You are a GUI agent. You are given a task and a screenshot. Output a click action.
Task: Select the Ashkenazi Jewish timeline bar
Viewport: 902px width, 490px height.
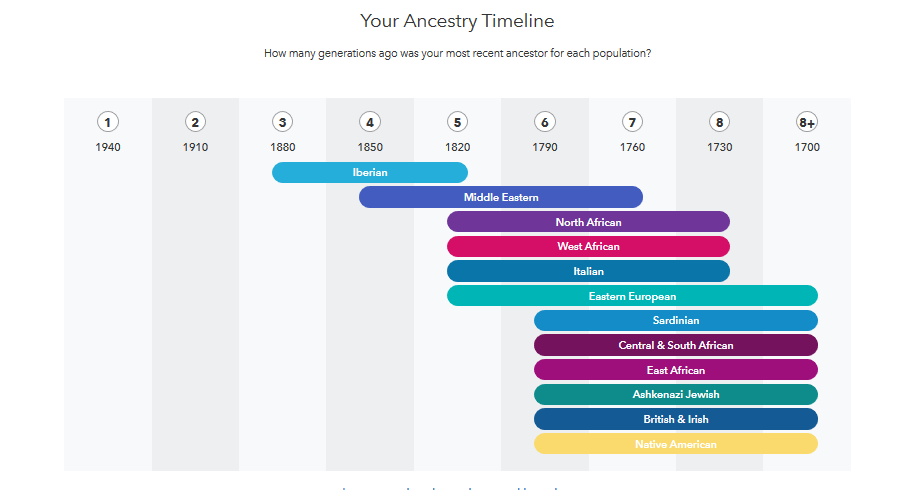676,394
